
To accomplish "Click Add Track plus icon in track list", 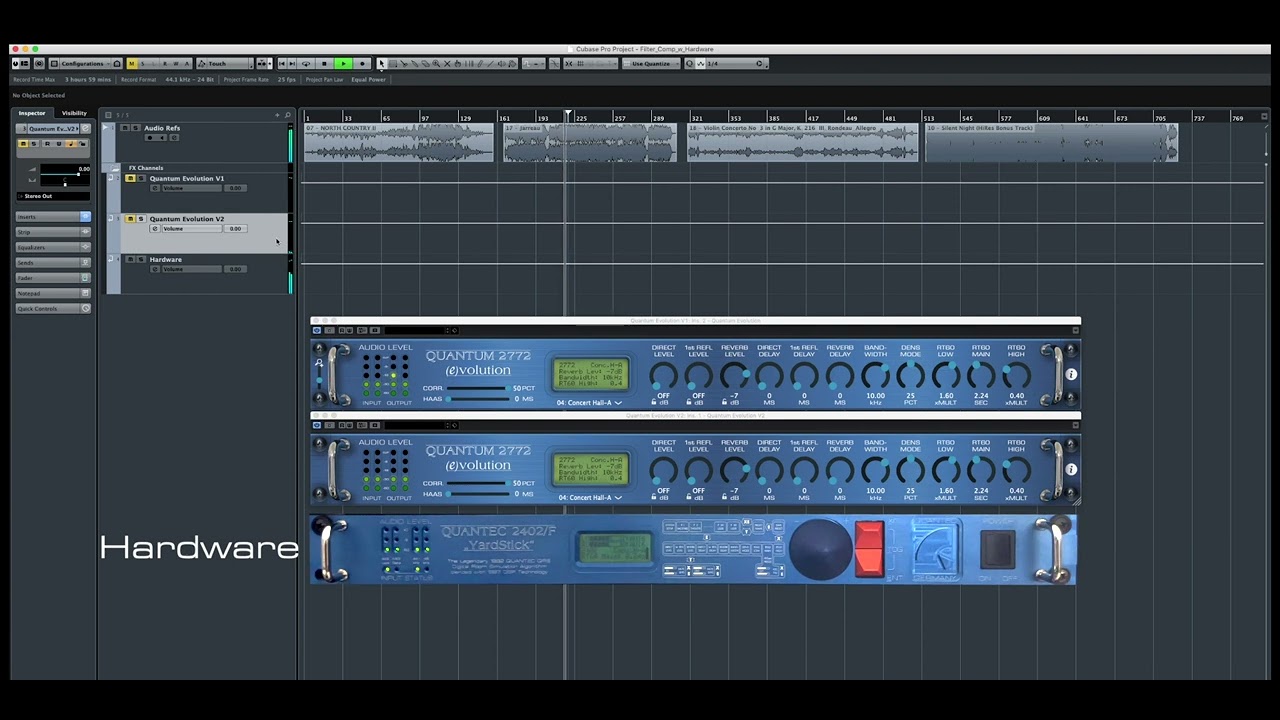I will [277, 115].
